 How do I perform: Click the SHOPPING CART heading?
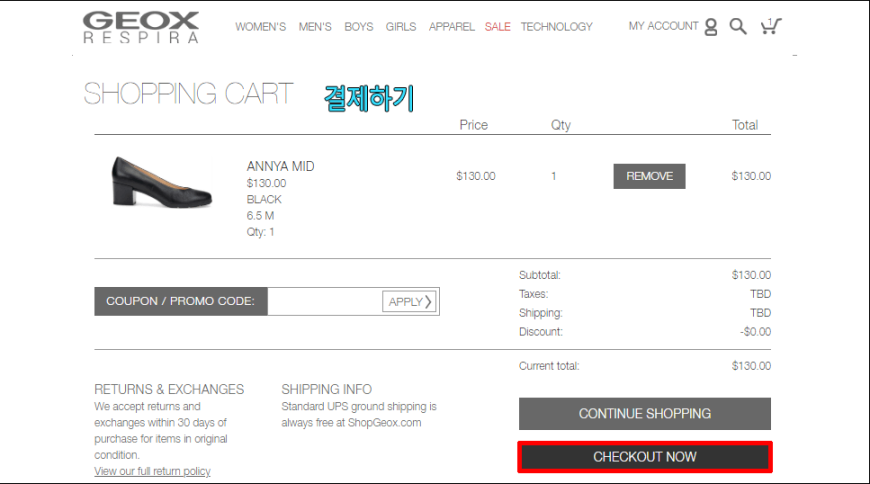point(188,93)
